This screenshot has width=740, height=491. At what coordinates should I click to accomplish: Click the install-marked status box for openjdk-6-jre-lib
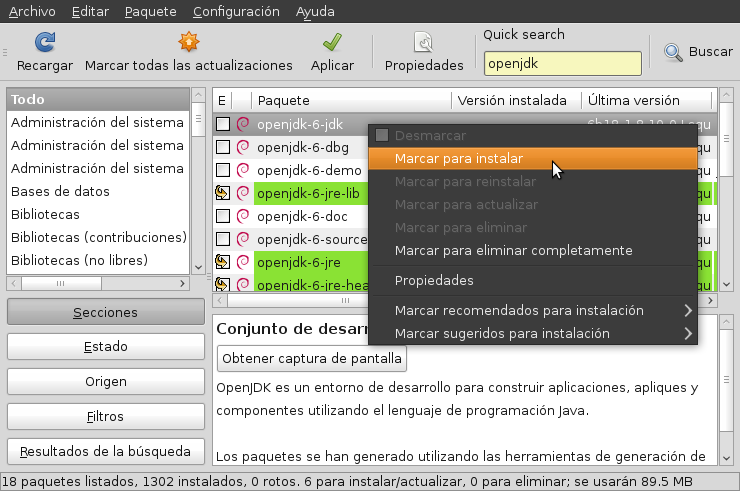[x=222, y=193]
